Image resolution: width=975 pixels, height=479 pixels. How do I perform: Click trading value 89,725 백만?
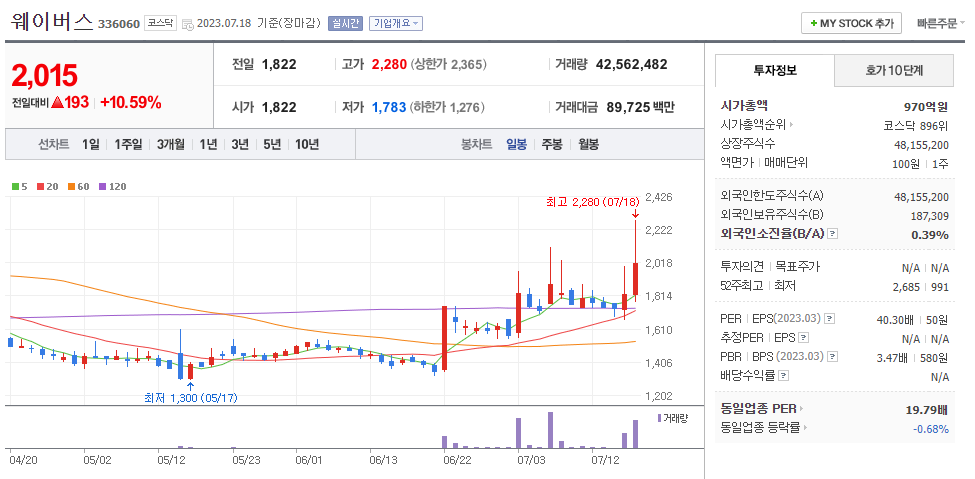coord(638,107)
